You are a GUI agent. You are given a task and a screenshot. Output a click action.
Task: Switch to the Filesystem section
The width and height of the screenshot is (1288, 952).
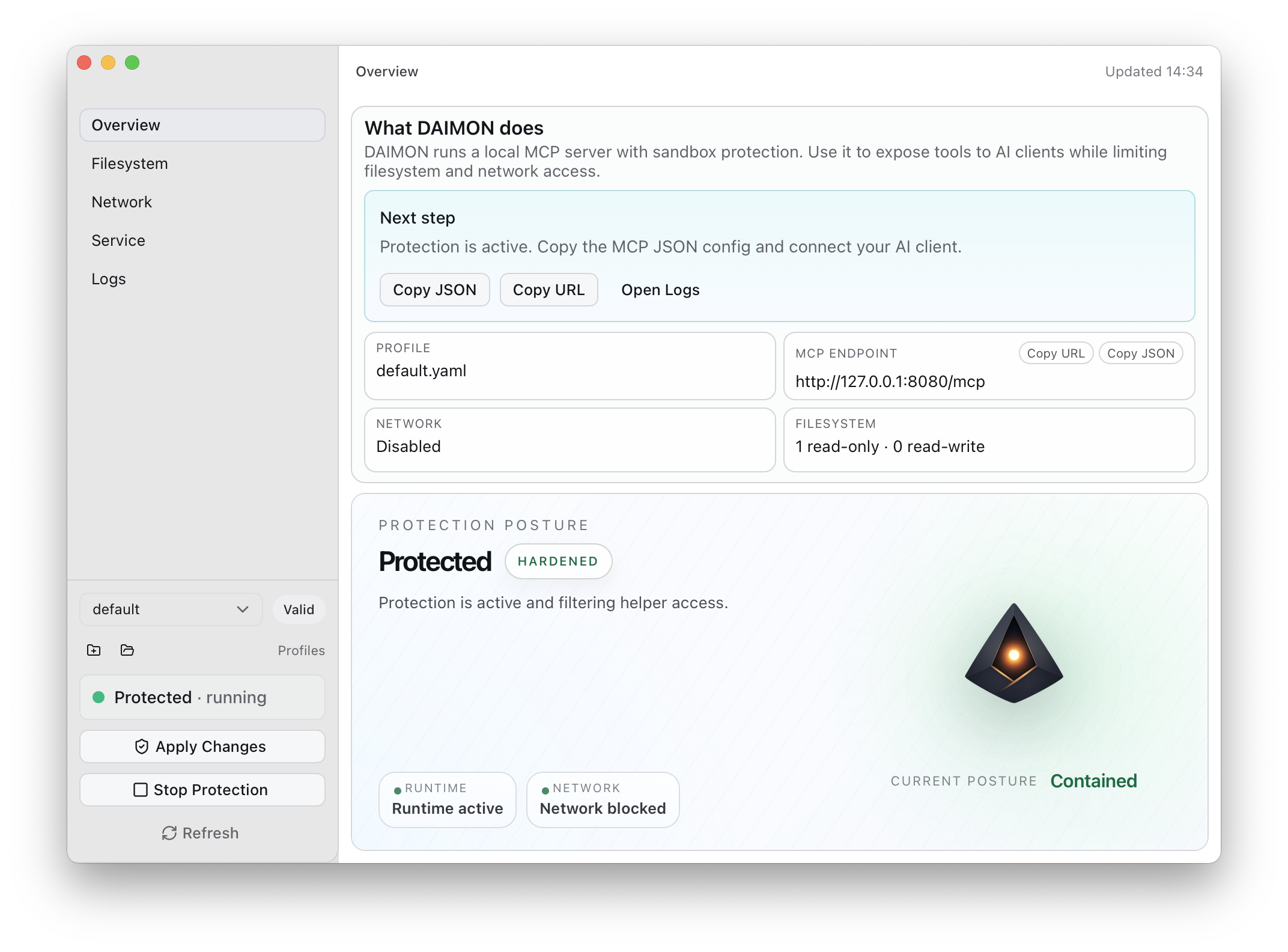[129, 163]
